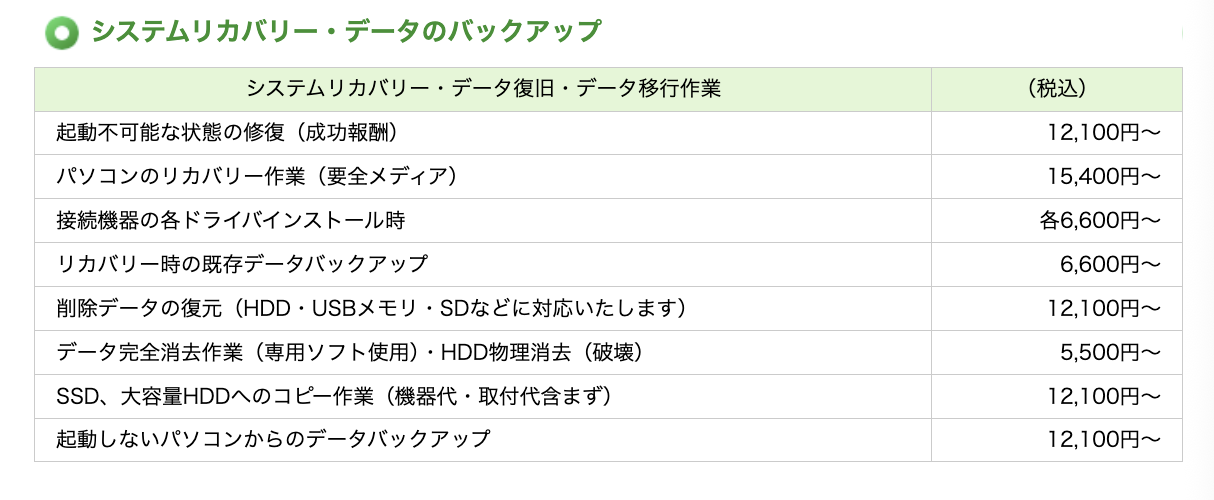Click the 接続機器の各ドライバインストール時 row
The width and height of the screenshot is (1214, 500).
(x=231, y=221)
